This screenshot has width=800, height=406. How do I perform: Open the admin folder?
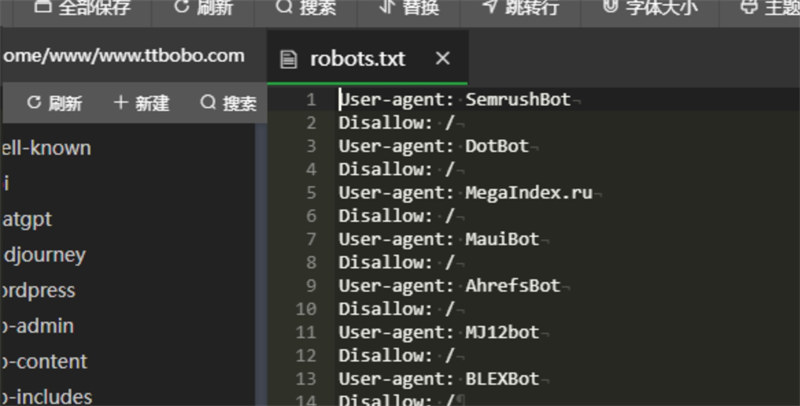38,326
